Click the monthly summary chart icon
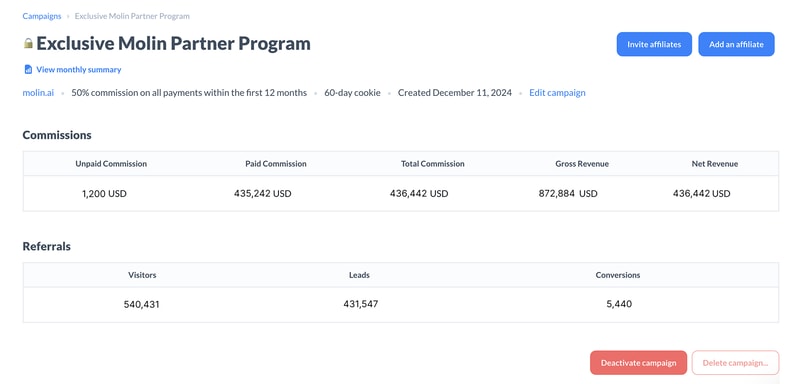 click(29, 70)
